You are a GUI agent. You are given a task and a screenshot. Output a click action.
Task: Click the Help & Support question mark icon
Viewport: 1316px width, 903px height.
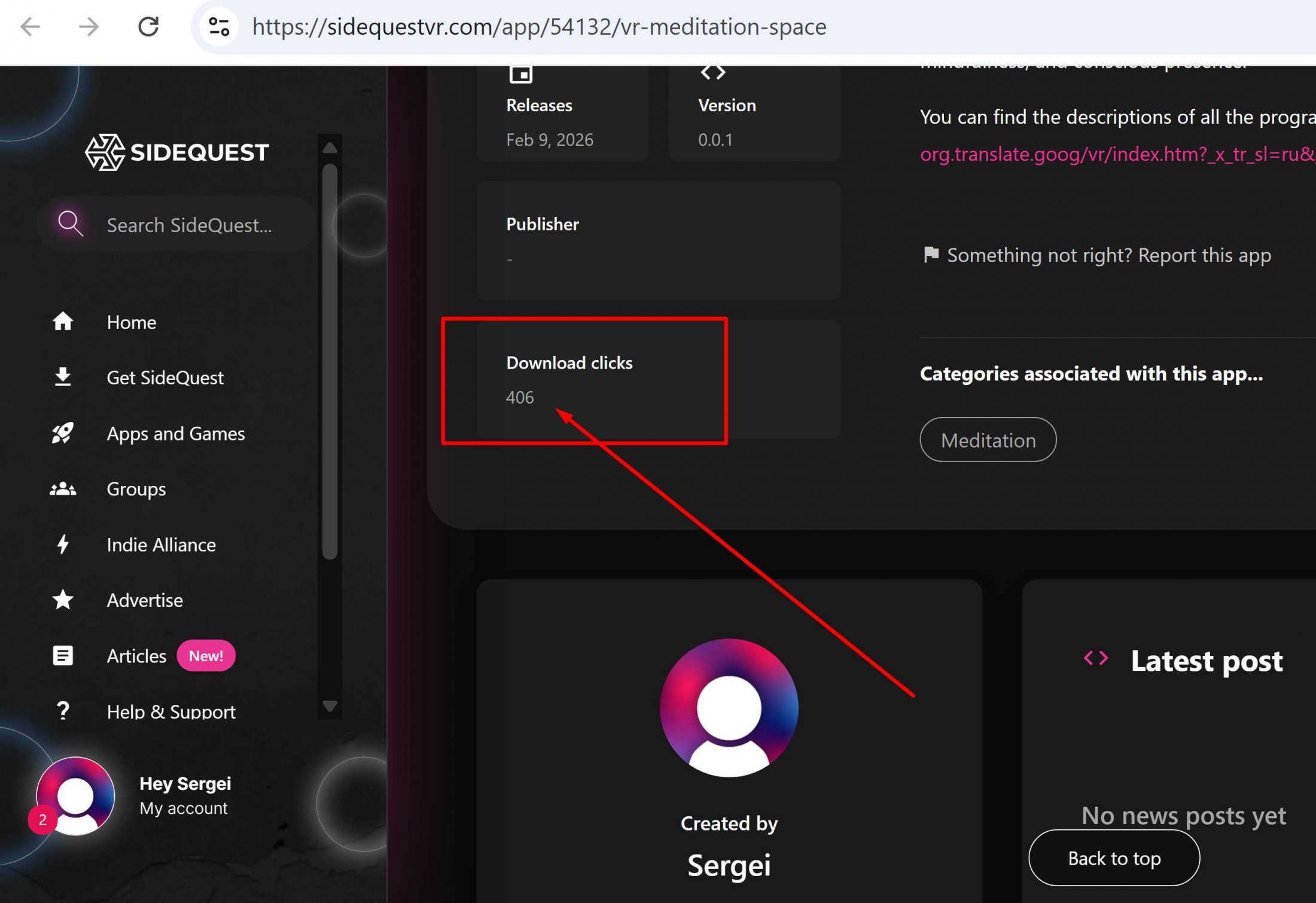coord(63,710)
